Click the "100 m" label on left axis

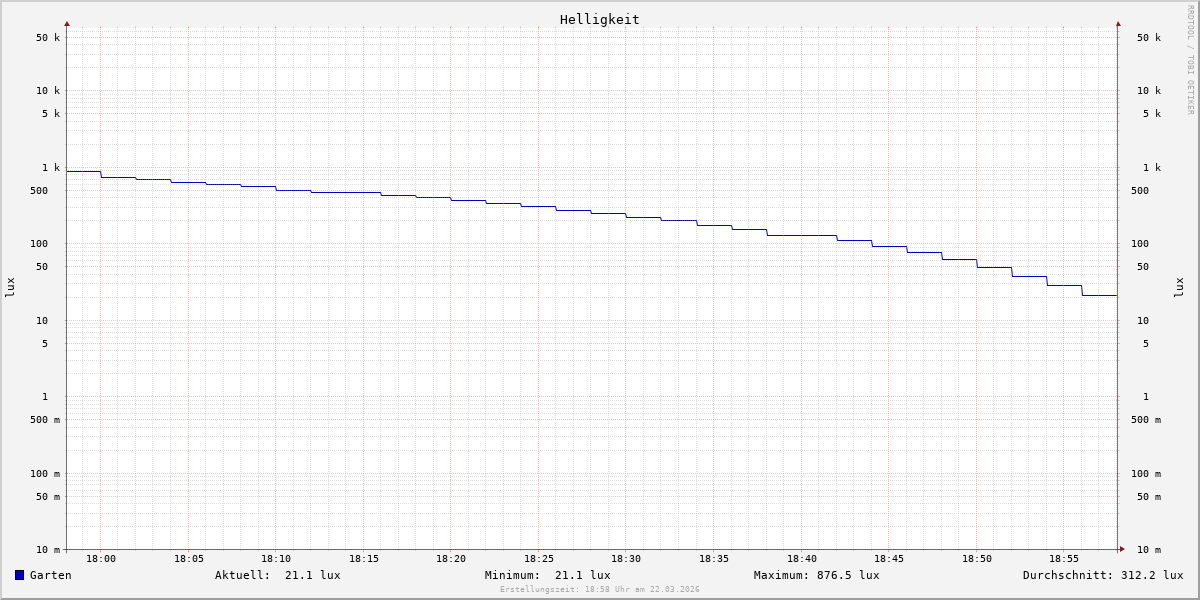point(45,474)
